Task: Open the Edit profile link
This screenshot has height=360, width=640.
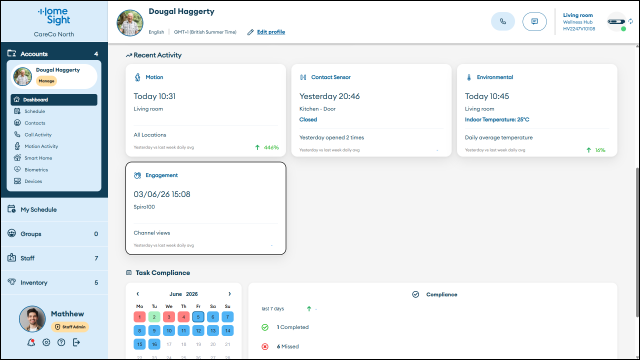Action: point(271,32)
